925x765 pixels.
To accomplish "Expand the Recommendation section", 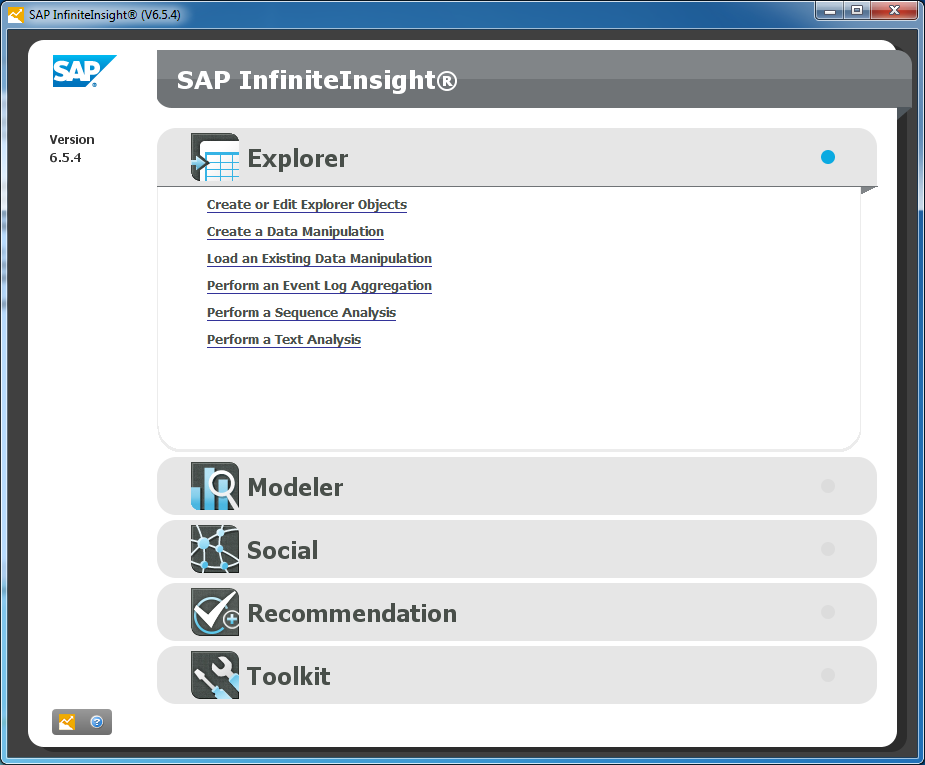I will coord(352,613).
